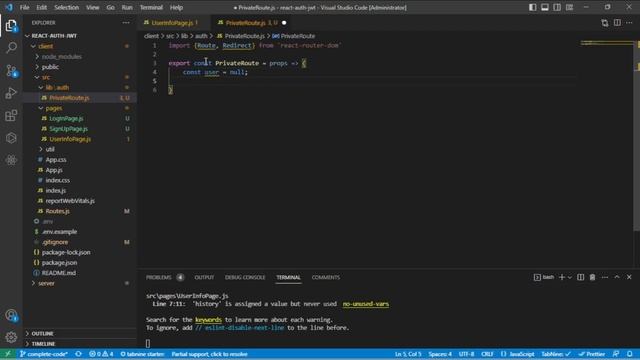Toggle secondary side bar layout icon
The height and width of the screenshot is (360, 640).
click(557, 7)
